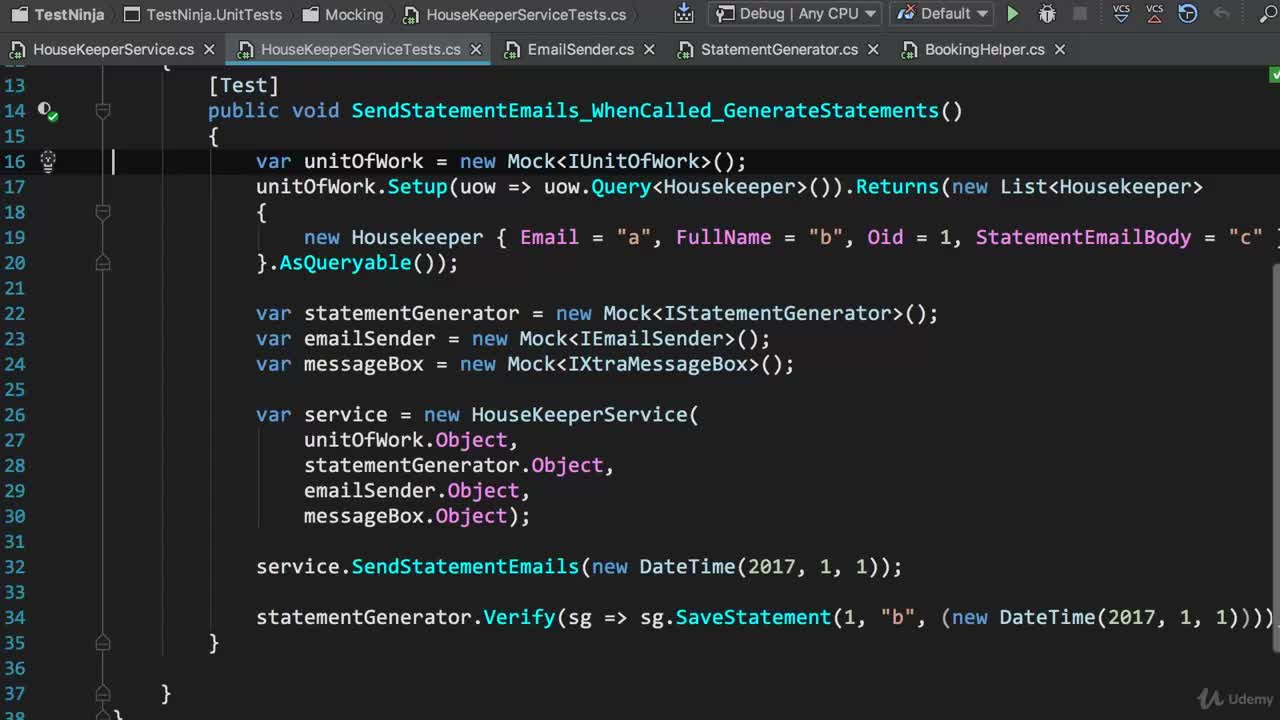The width and height of the screenshot is (1280, 720).
Task: Click test passed gutter icon on line 14
Action: (x=47, y=112)
